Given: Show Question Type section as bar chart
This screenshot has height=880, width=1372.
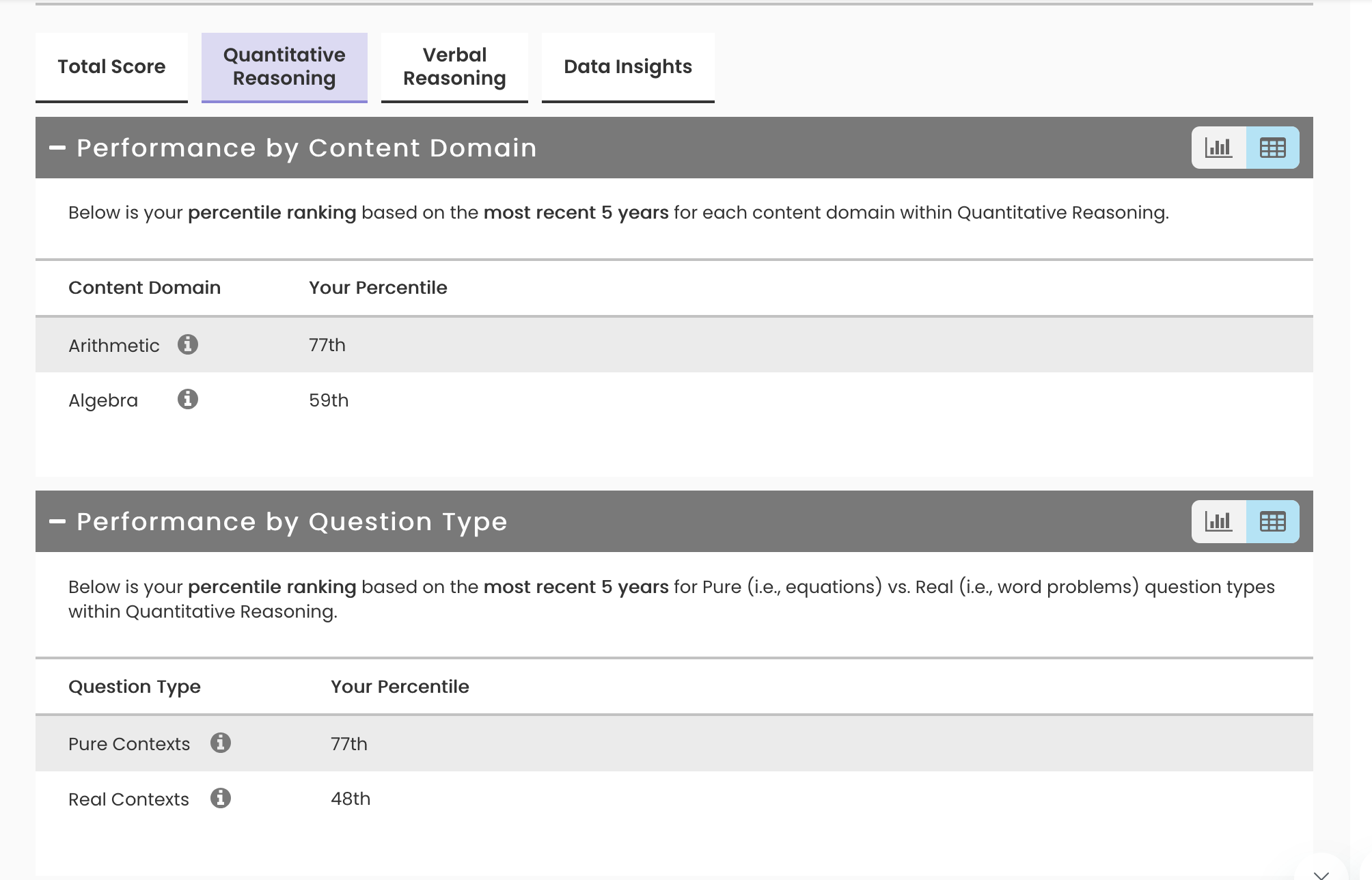Looking at the screenshot, I should pos(1218,521).
